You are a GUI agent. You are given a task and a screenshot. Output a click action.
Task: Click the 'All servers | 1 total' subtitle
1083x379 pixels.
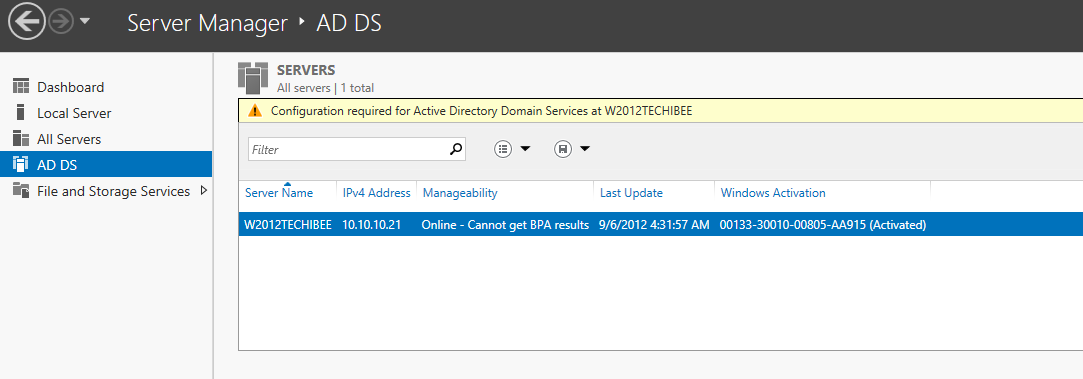pos(325,88)
